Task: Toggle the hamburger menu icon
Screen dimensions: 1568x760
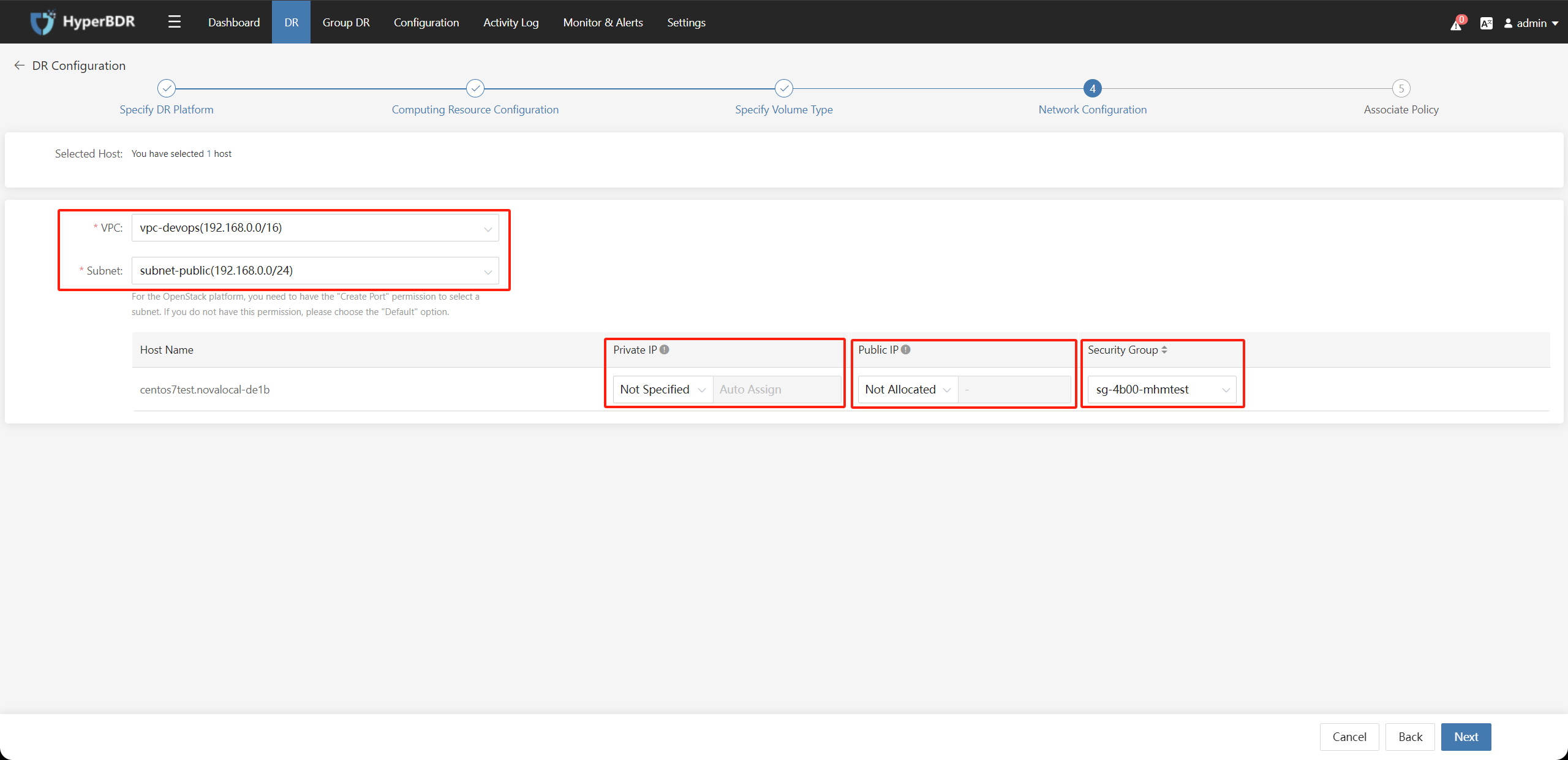Action: [x=175, y=22]
